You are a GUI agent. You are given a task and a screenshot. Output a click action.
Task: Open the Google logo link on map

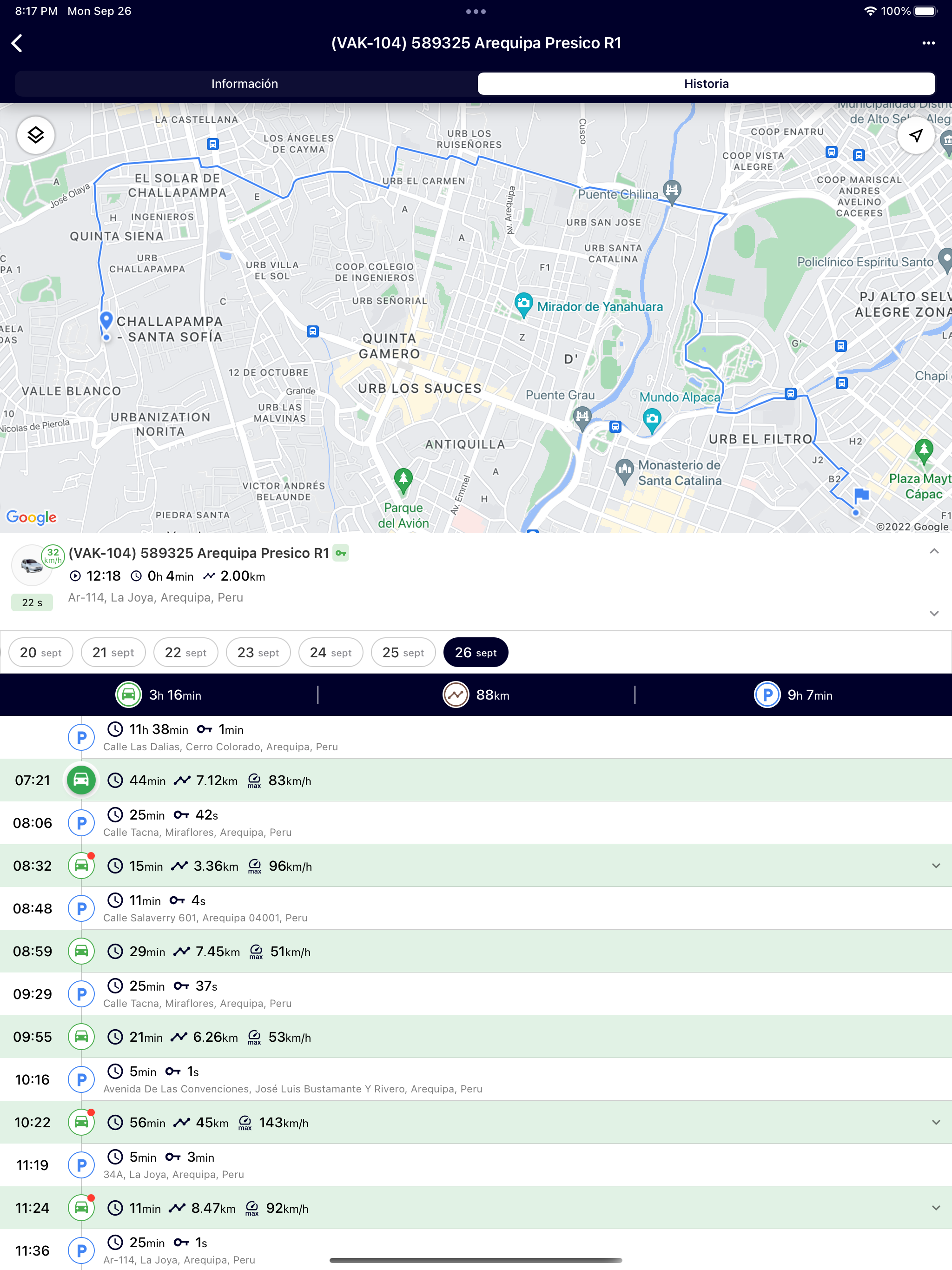(32, 517)
